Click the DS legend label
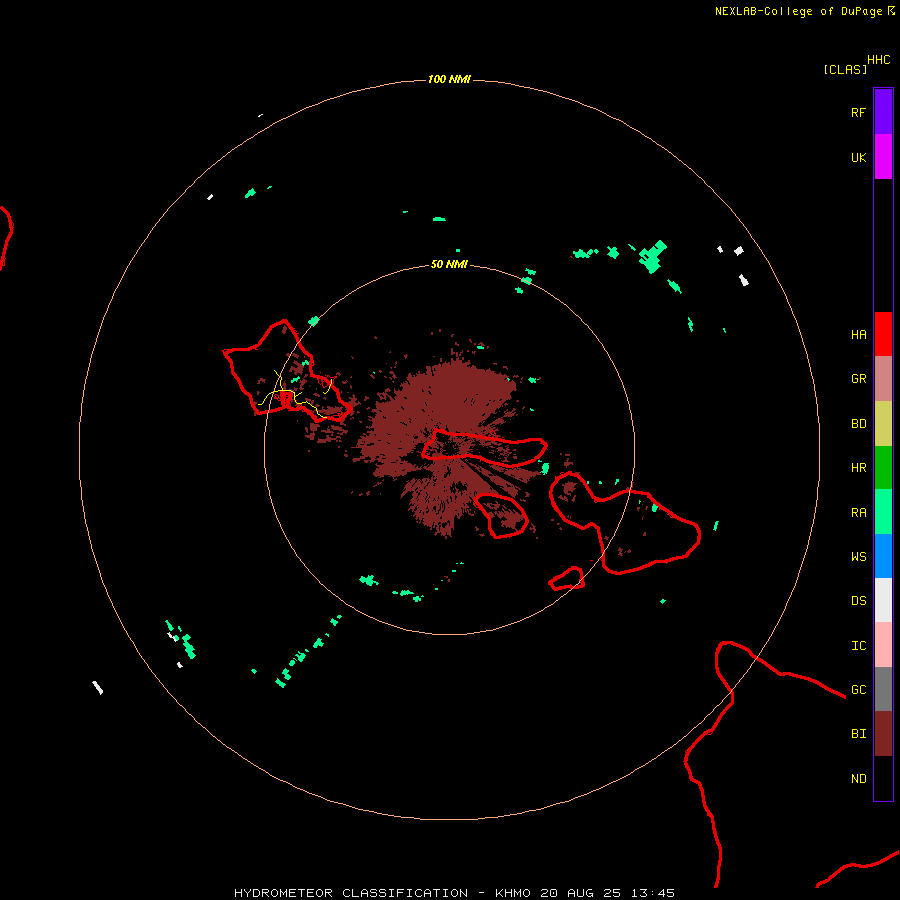This screenshot has width=900, height=900. (x=858, y=601)
